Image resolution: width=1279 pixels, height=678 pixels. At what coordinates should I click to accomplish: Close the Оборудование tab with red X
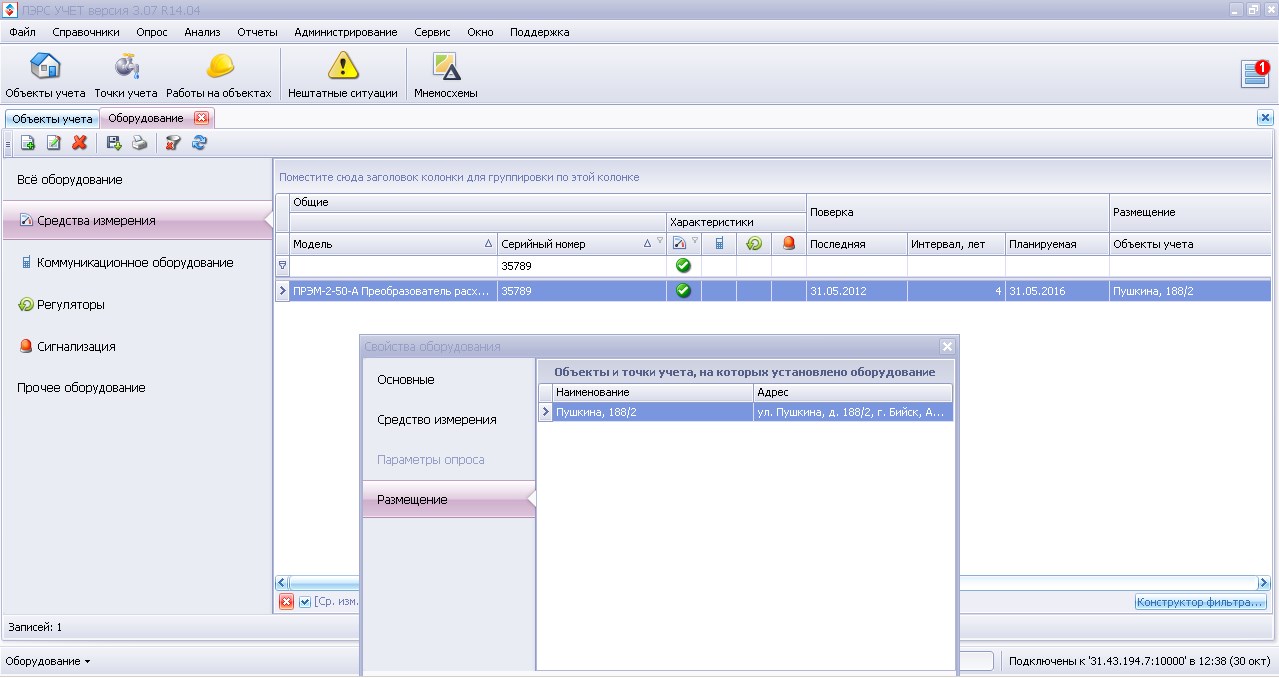pos(201,118)
